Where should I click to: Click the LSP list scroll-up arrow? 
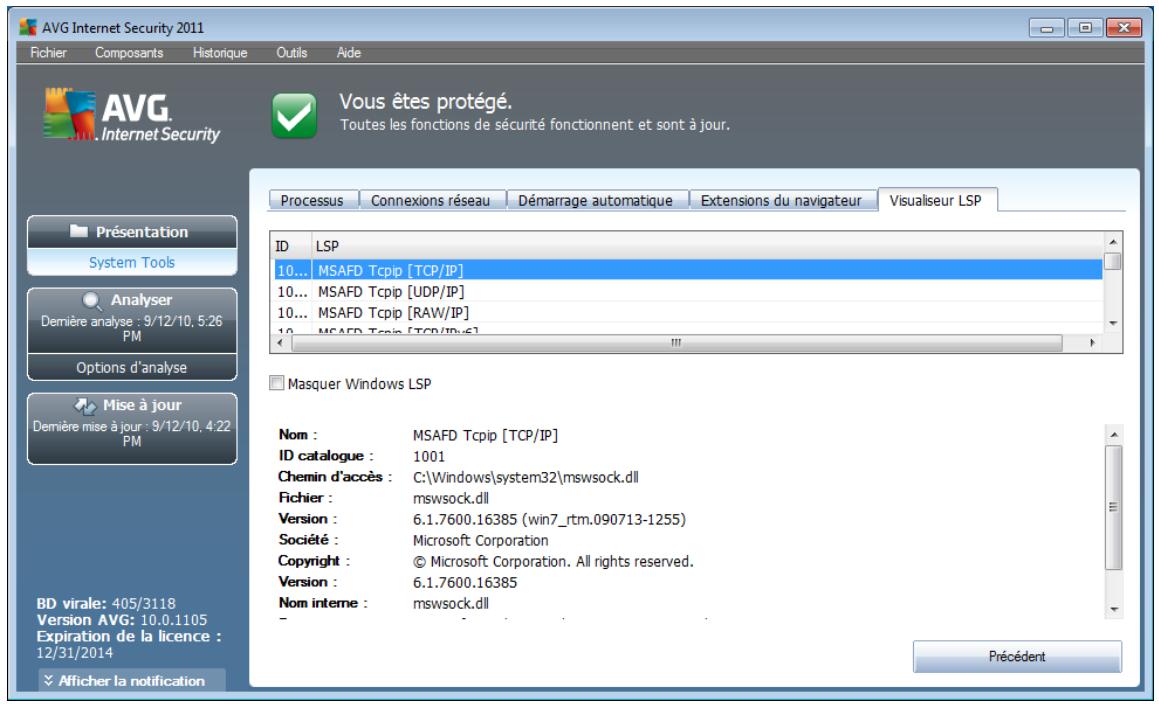1112,242
